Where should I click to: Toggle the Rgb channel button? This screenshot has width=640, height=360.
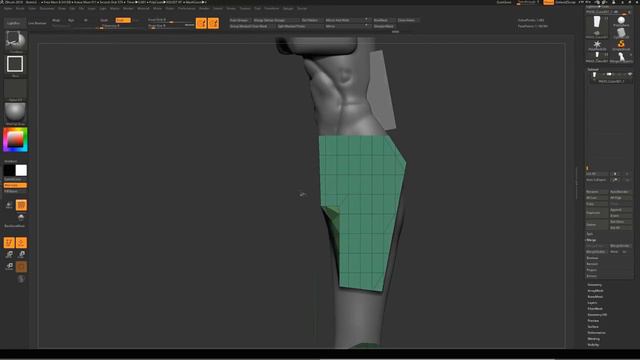tap(71, 20)
